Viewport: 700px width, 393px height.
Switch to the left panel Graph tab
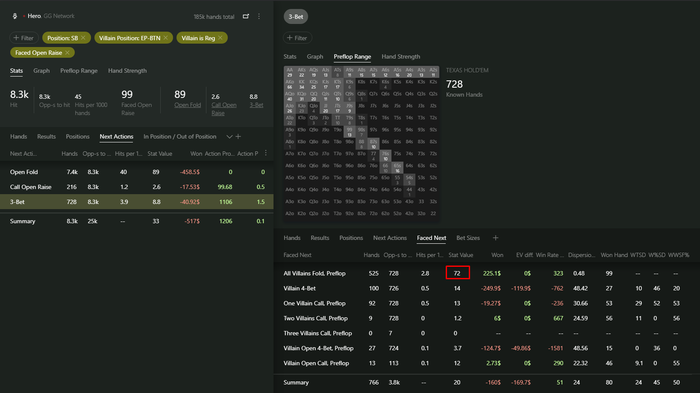click(42, 71)
